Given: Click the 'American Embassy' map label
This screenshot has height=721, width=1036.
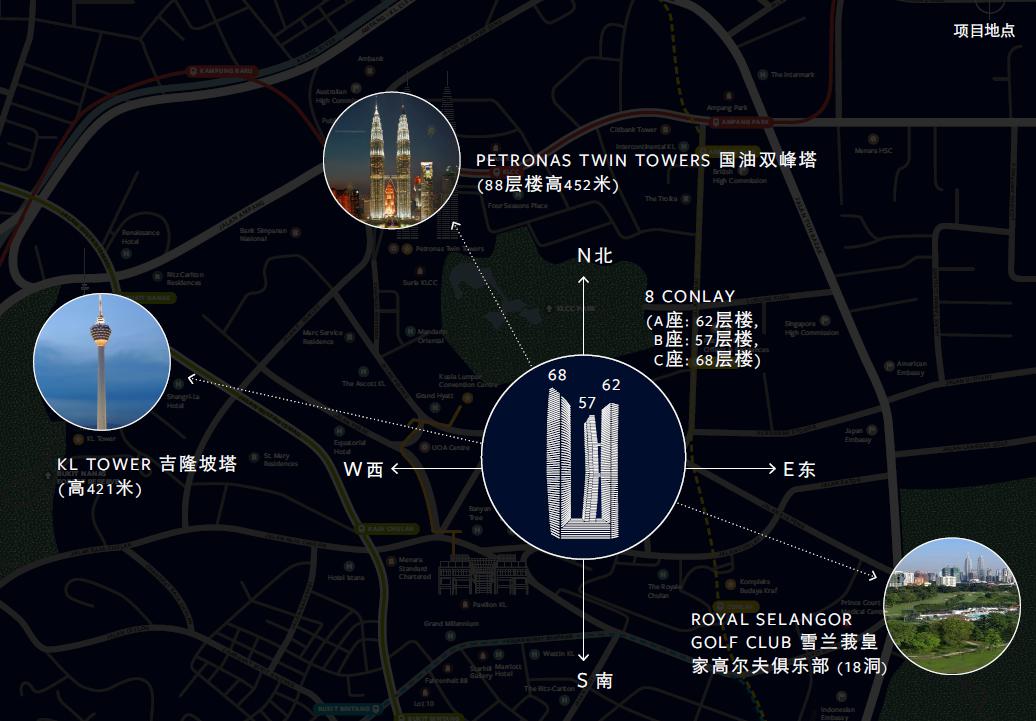Looking at the screenshot, I should 911,368.
